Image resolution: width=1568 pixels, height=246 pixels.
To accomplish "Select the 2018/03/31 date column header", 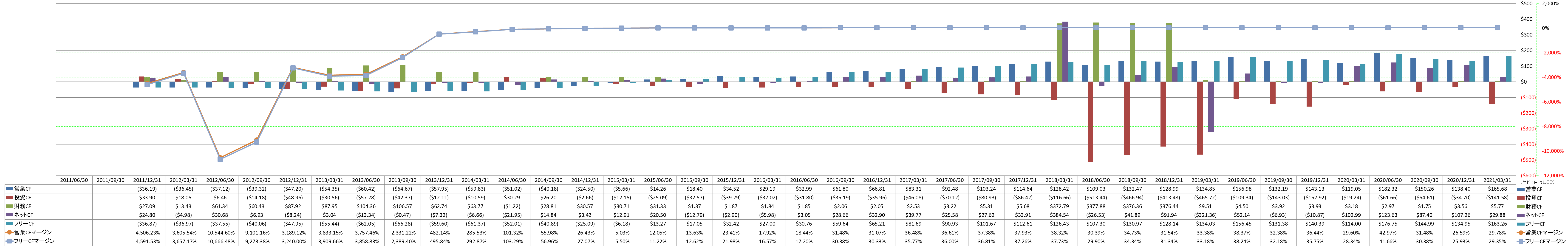I will 1059,180.
